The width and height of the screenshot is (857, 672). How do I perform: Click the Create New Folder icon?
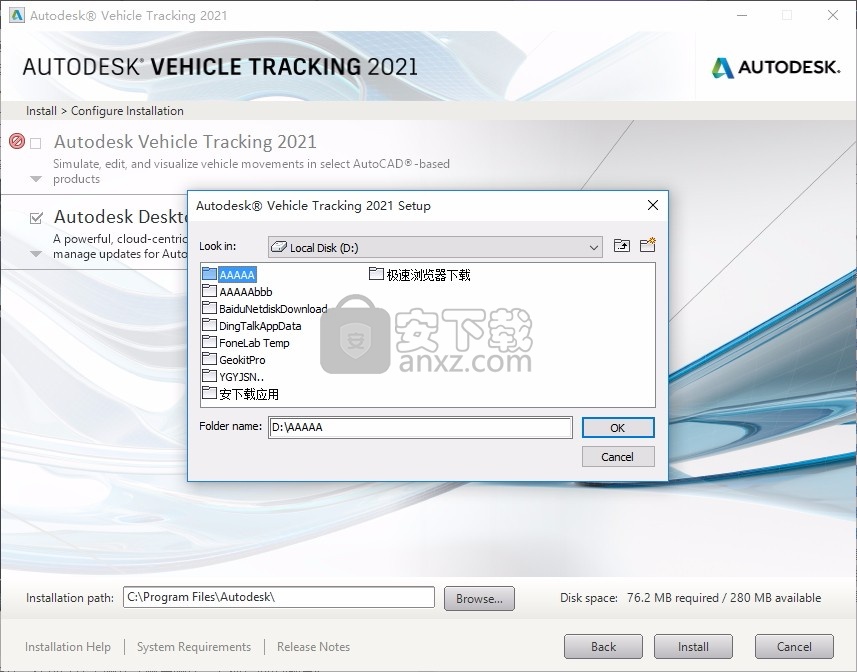point(648,245)
